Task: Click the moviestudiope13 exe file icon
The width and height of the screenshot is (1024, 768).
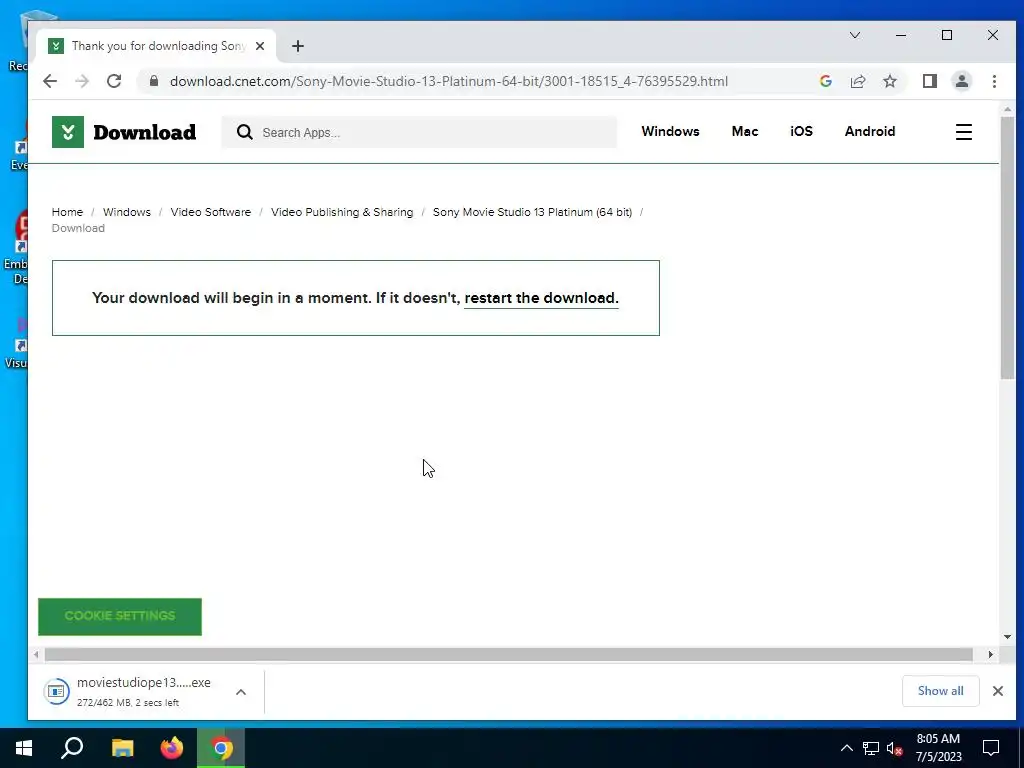Action: pos(57,691)
